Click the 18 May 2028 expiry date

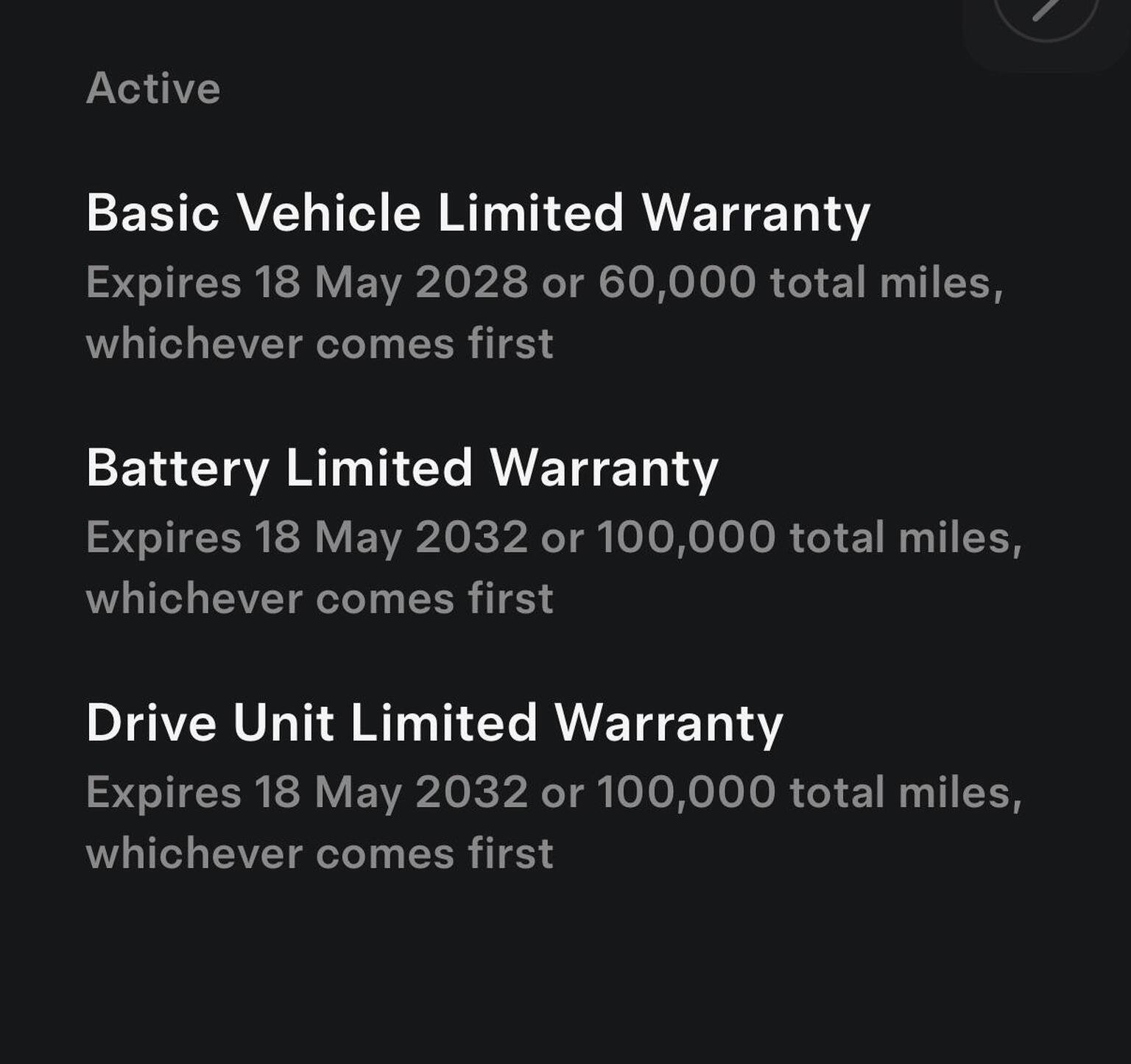[391, 282]
